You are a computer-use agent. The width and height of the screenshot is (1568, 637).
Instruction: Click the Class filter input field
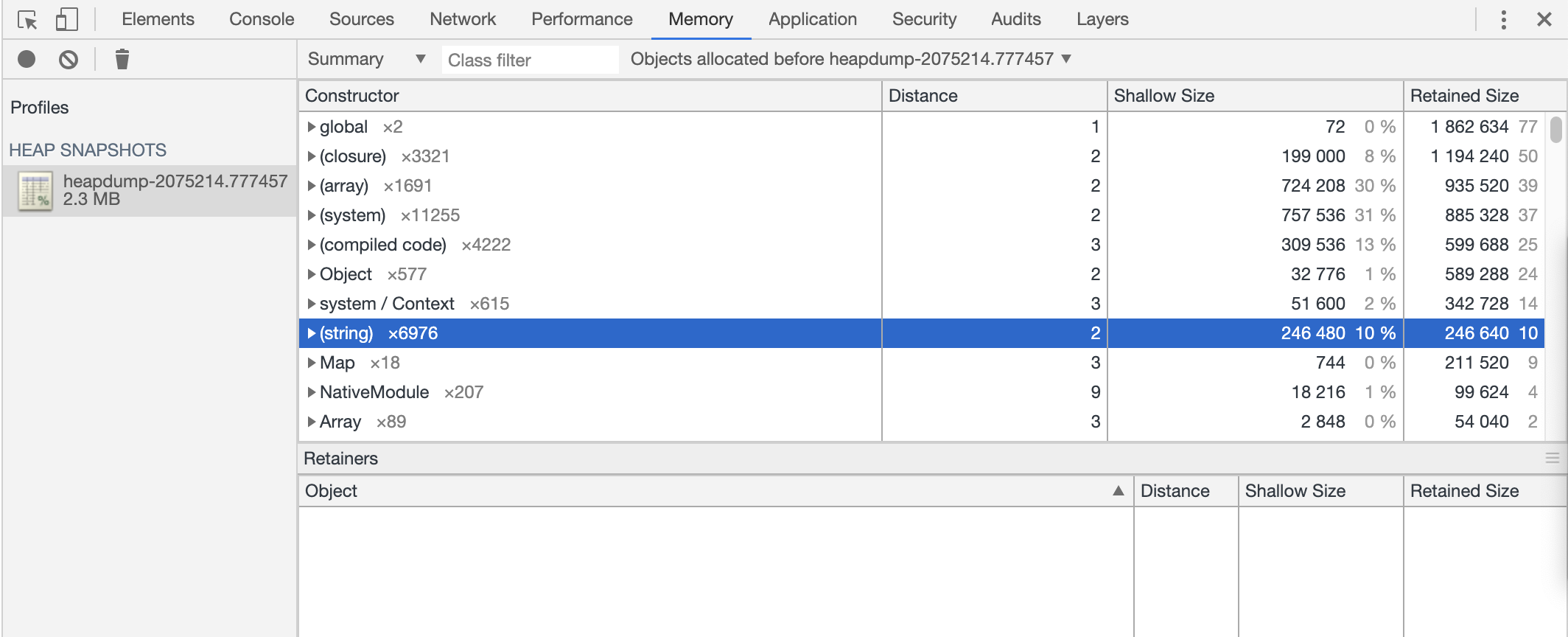pos(529,60)
